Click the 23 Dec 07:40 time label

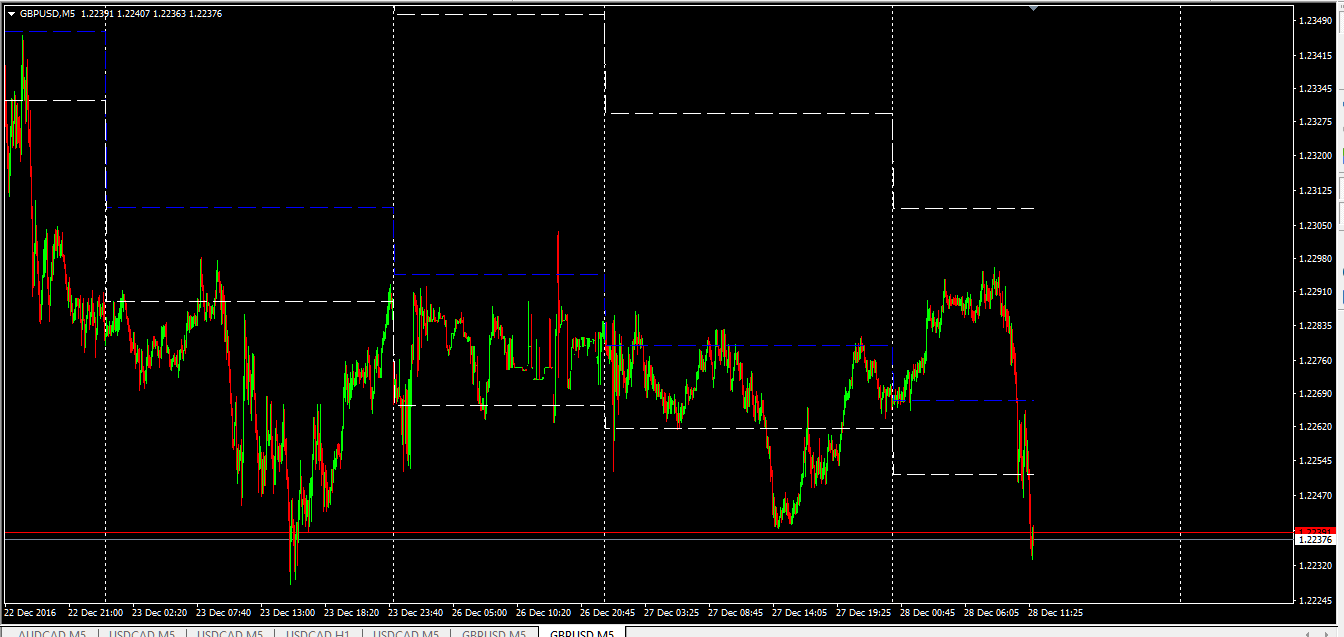pos(224,612)
